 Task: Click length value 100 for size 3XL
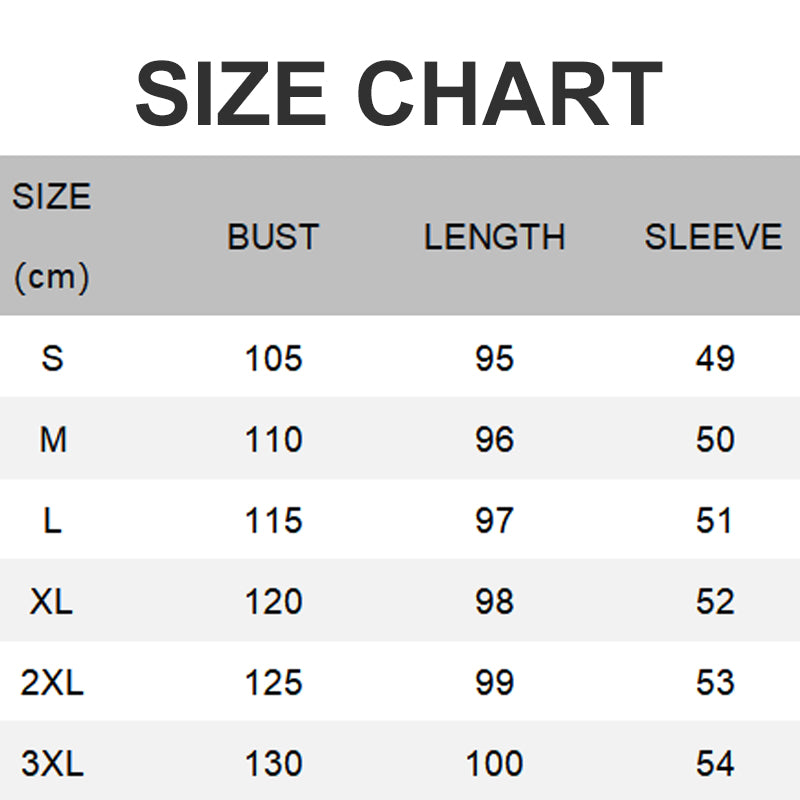pos(494,764)
